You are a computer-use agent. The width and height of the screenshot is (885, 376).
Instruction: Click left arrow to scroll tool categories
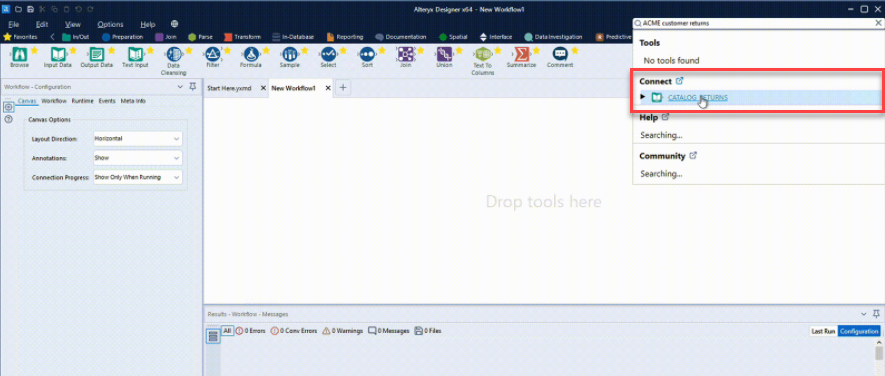[x=52, y=37]
